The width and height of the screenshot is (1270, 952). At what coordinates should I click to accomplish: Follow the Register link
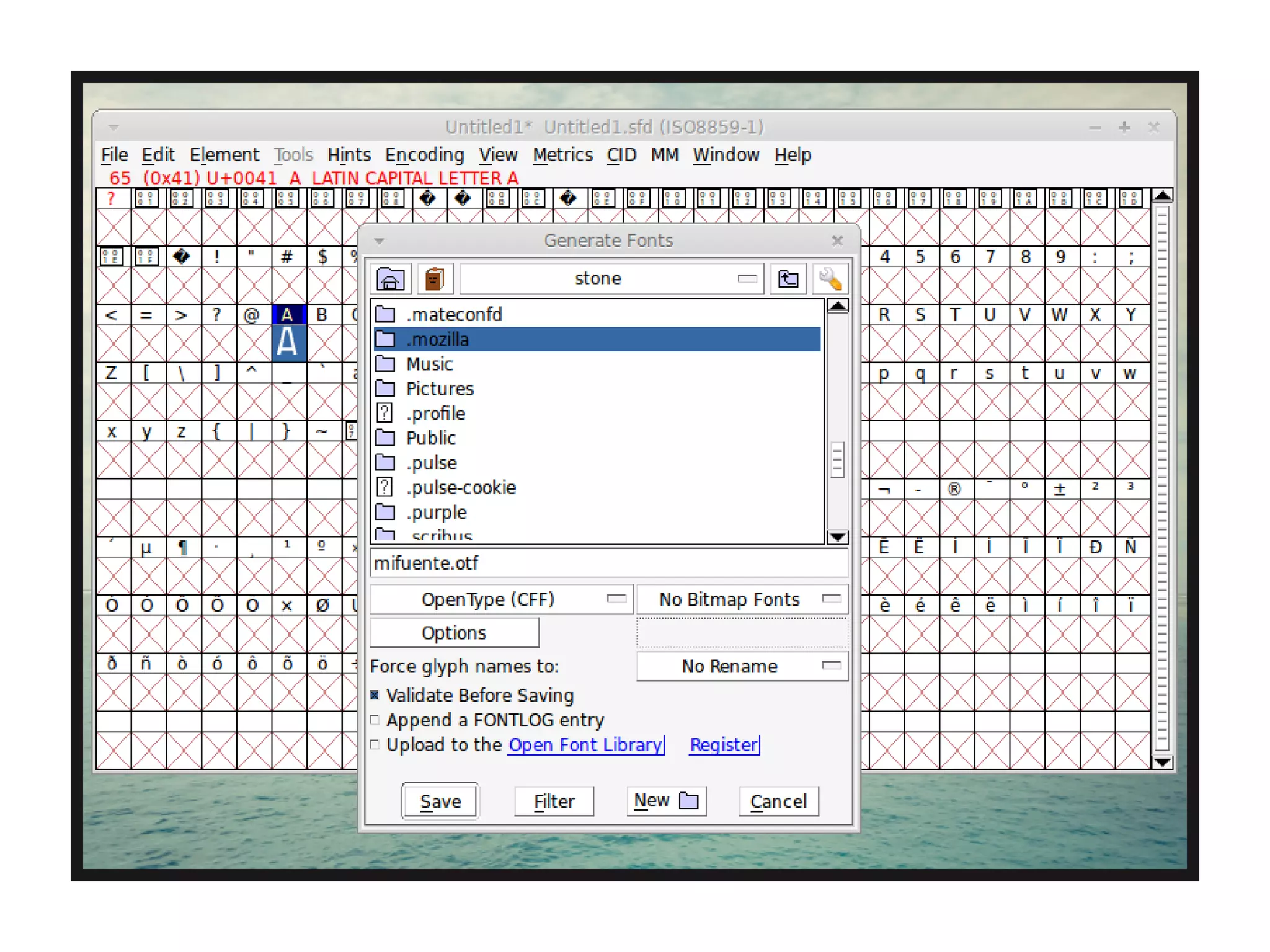coord(724,745)
